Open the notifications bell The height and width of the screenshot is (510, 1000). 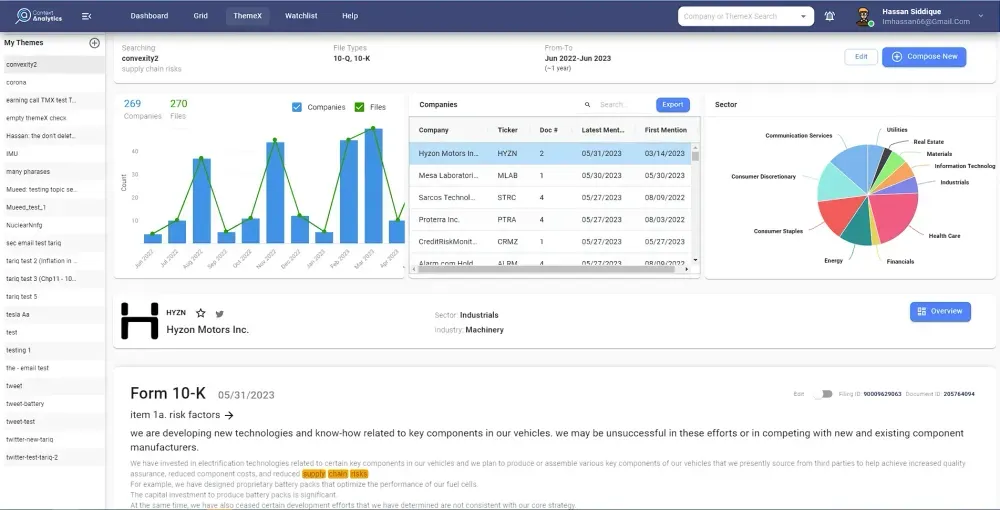click(829, 16)
